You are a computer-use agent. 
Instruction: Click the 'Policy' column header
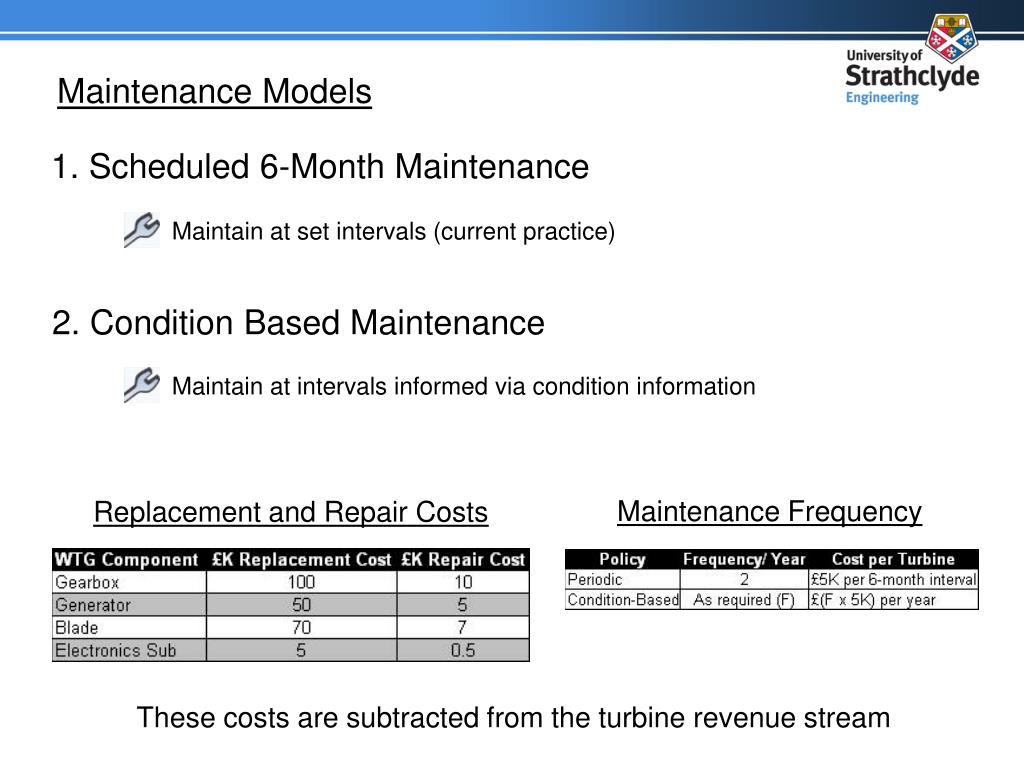pos(622,560)
